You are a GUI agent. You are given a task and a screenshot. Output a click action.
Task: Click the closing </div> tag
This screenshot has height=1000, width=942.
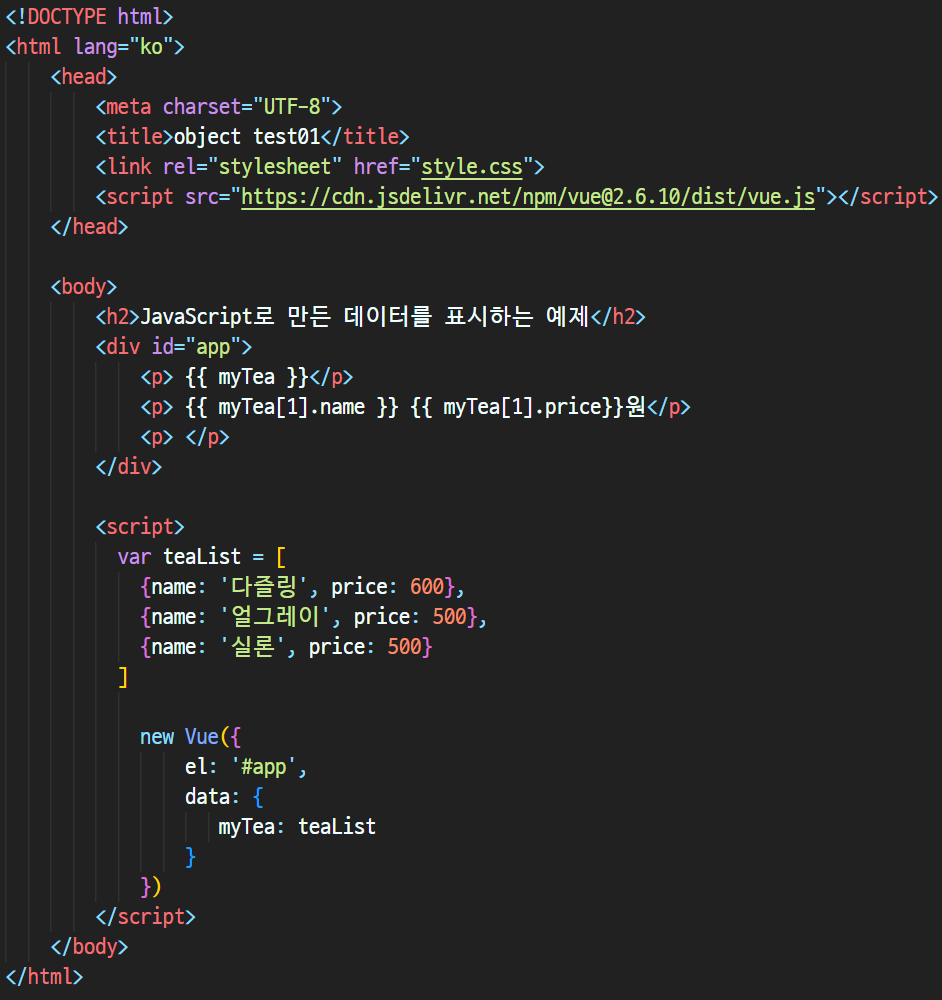click(128, 467)
